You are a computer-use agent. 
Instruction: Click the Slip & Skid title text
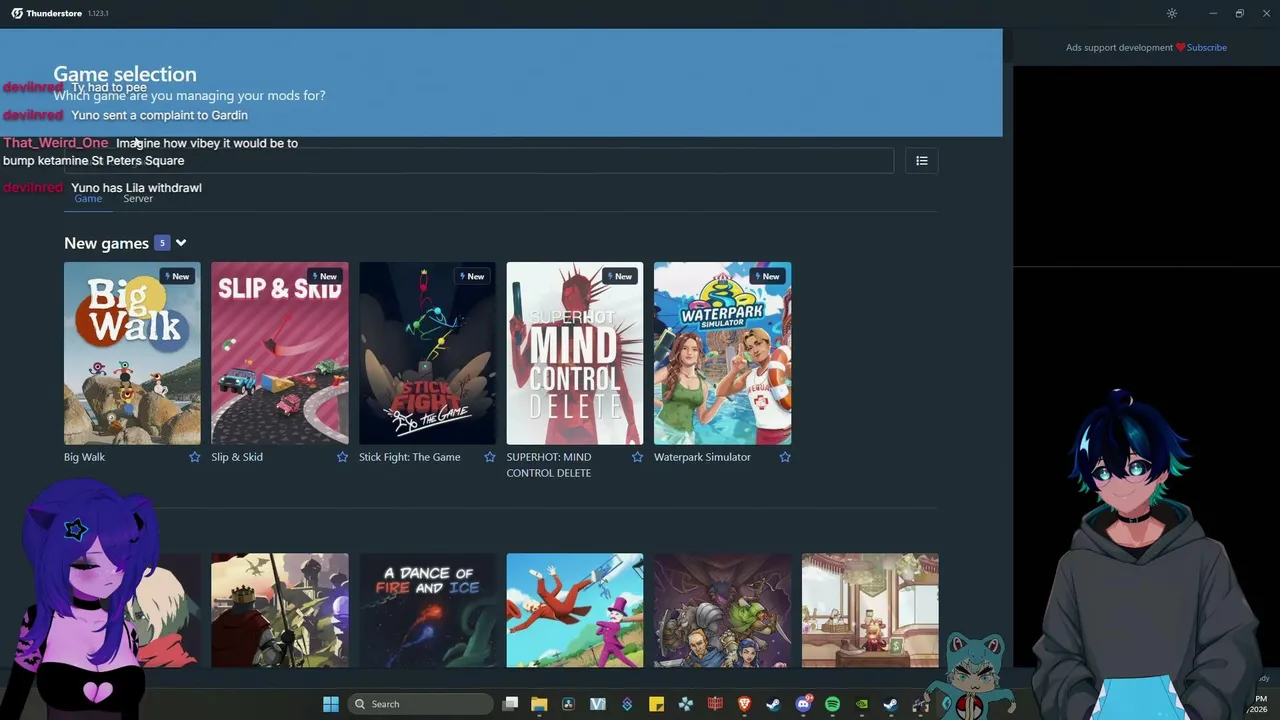coord(237,457)
